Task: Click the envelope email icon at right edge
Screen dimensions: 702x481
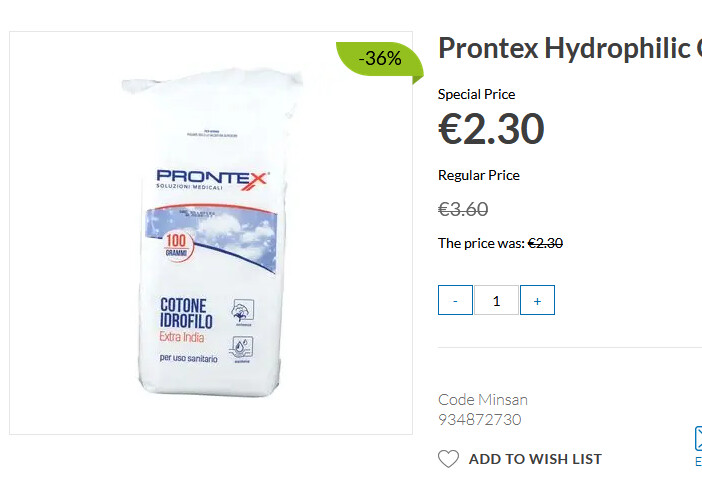Action: [698, 438]
